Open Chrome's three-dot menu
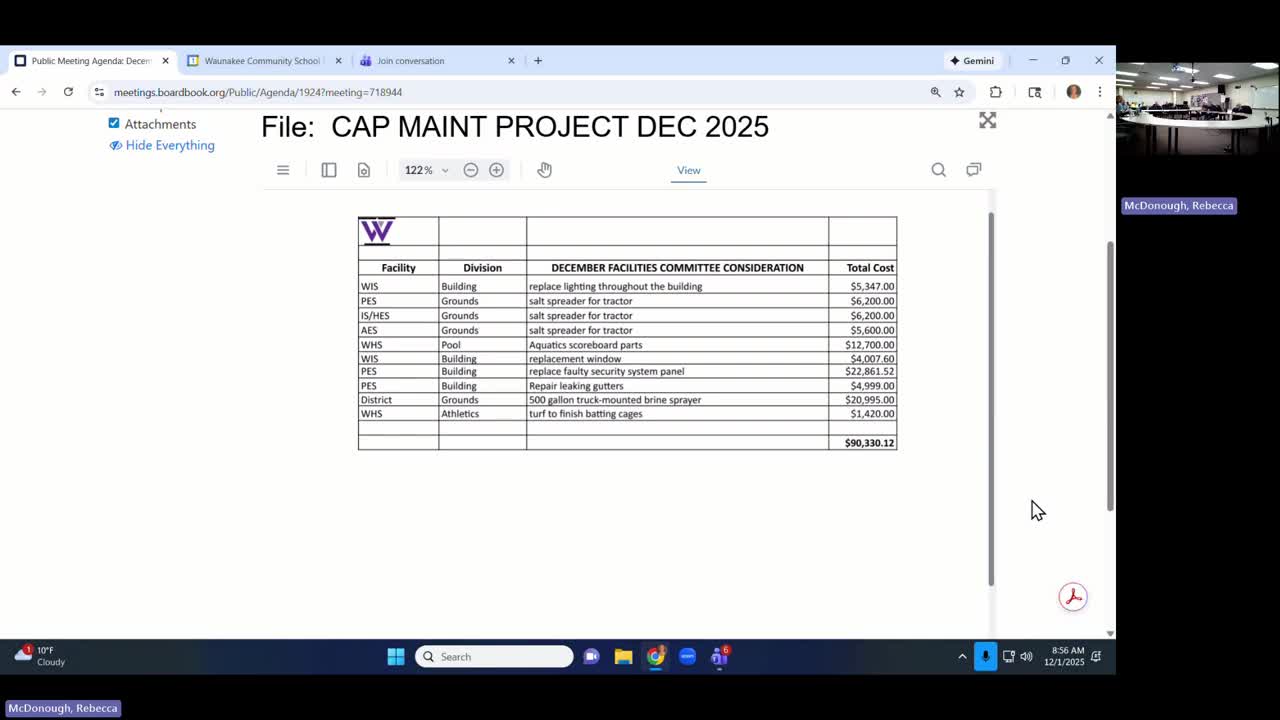This screenshot has width=1280, height=720. click(1099, 91)
